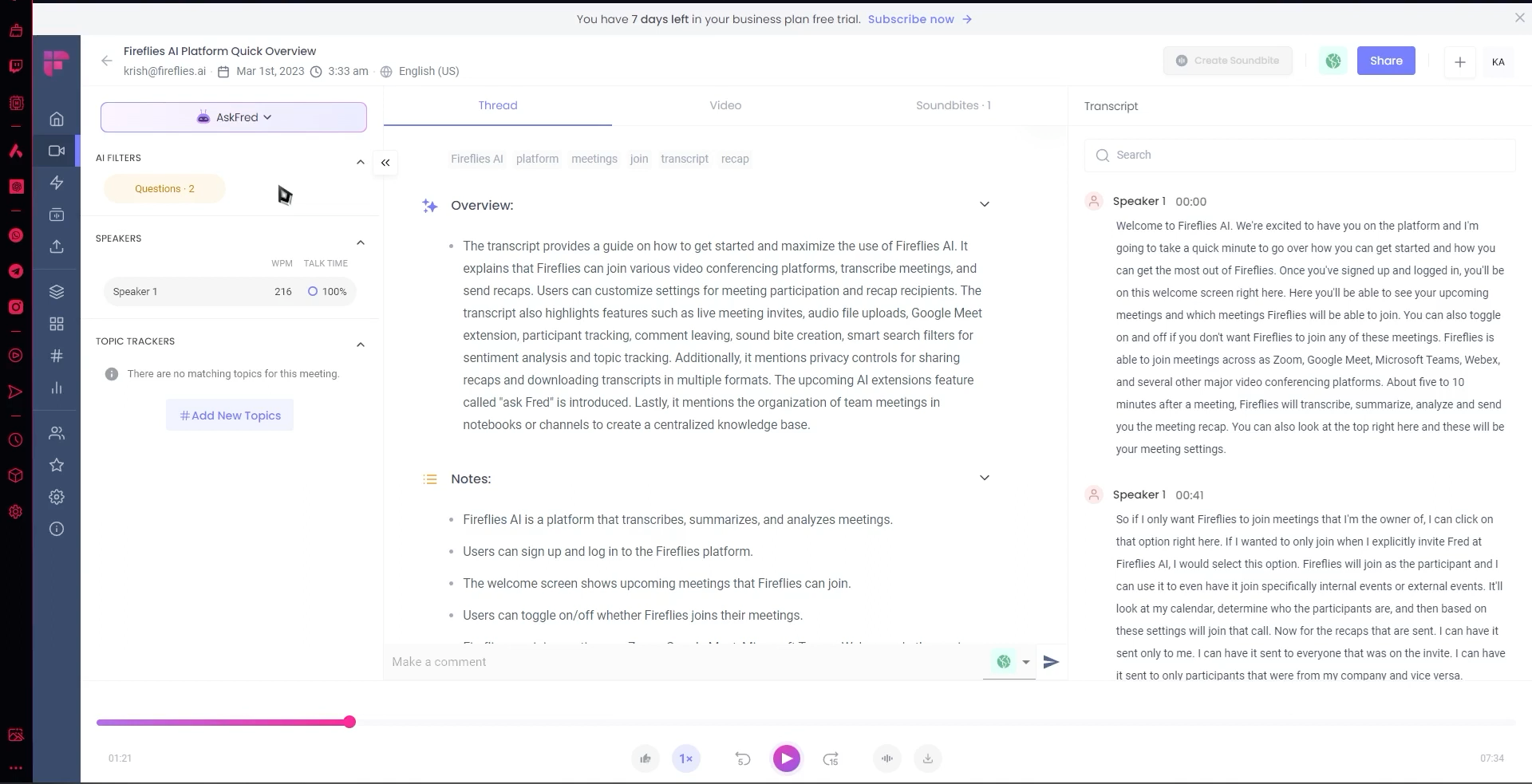Open Telegram icon in far-left strip
The height and width of the screenshot is (784, 1532).
pyautogui.click(x=16, y=271)
